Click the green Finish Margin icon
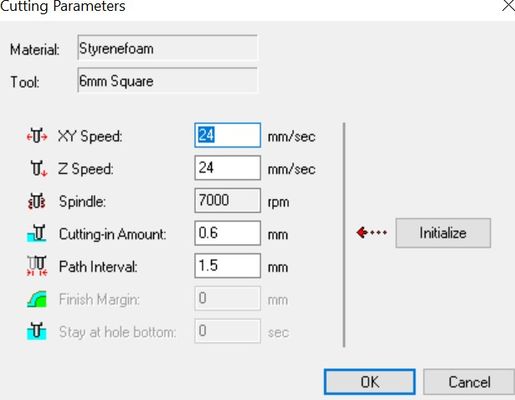 pos(37,299)
